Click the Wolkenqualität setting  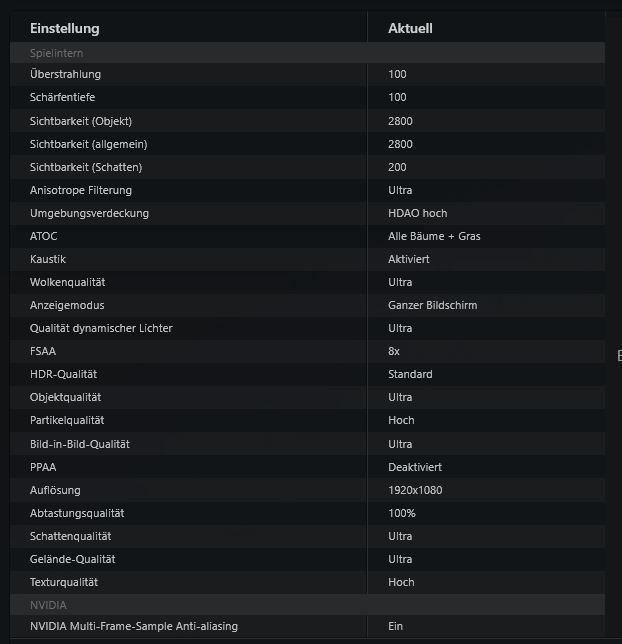(x=67, y=282)
